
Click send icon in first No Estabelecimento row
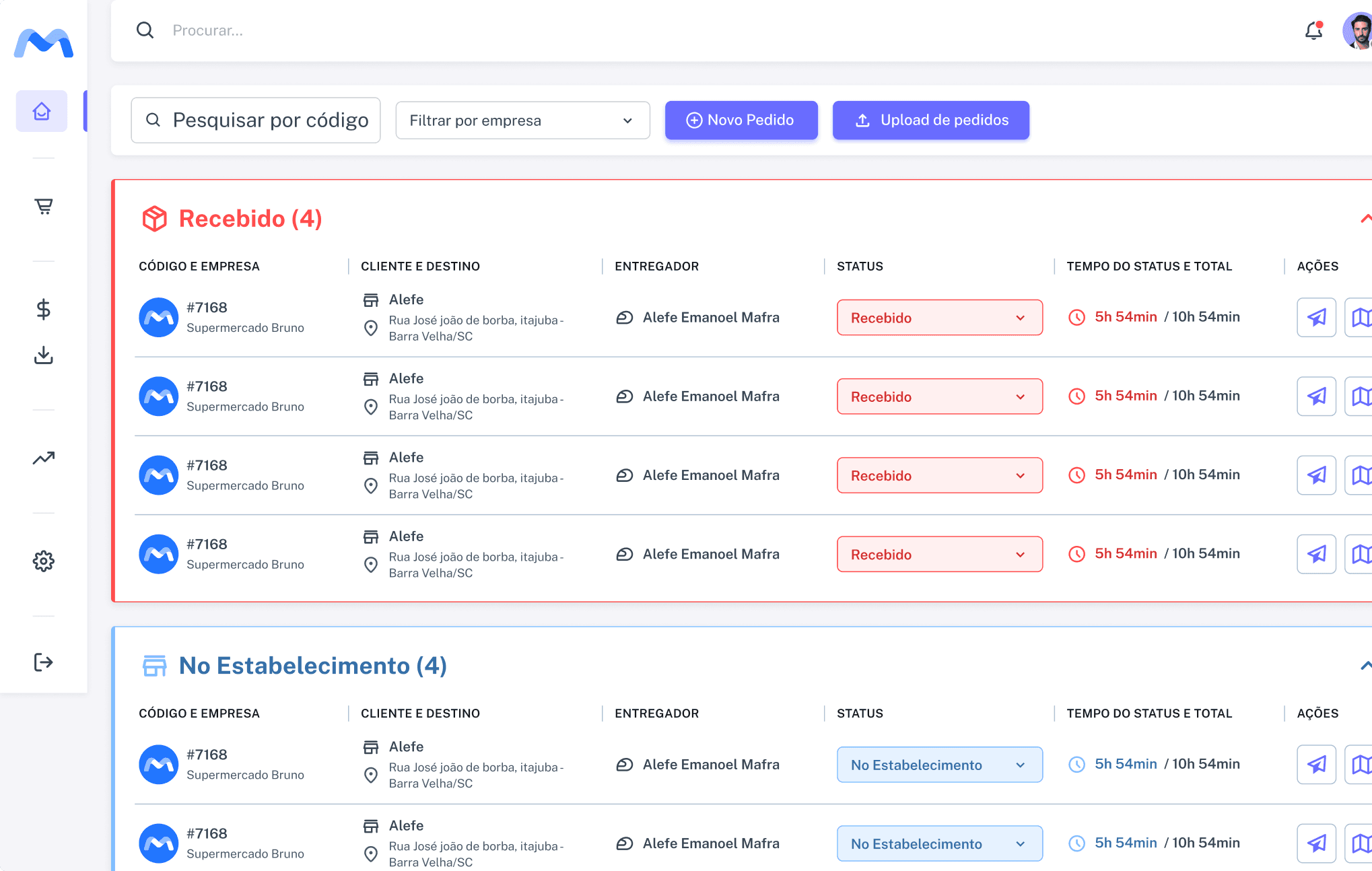pos(1316,765)
